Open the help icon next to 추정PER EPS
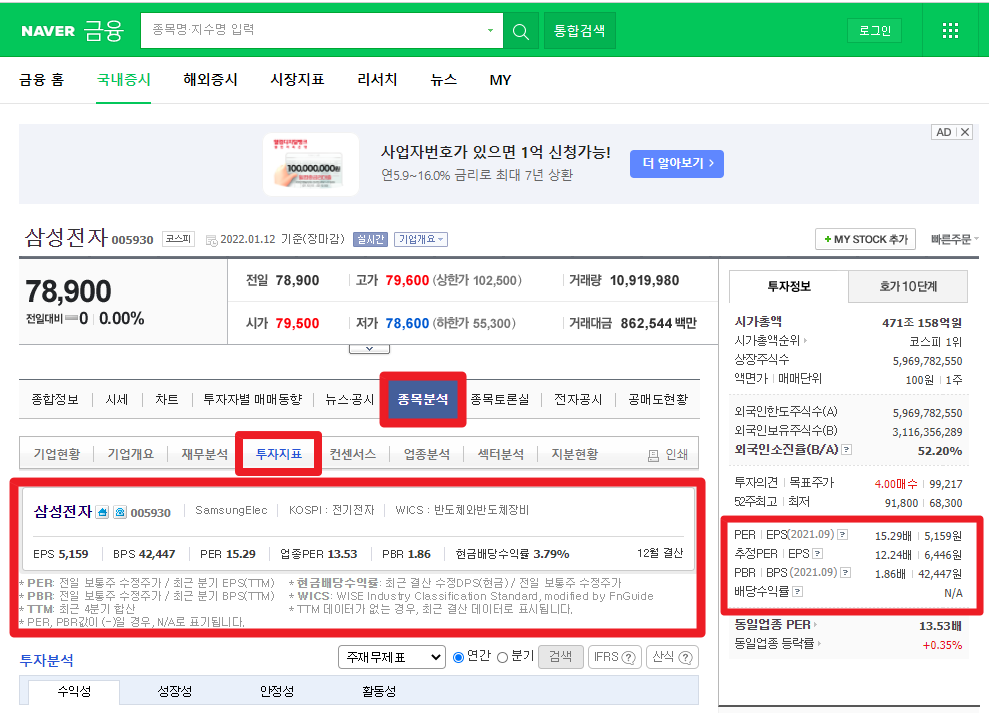989x713 pixels. point(817,554)
